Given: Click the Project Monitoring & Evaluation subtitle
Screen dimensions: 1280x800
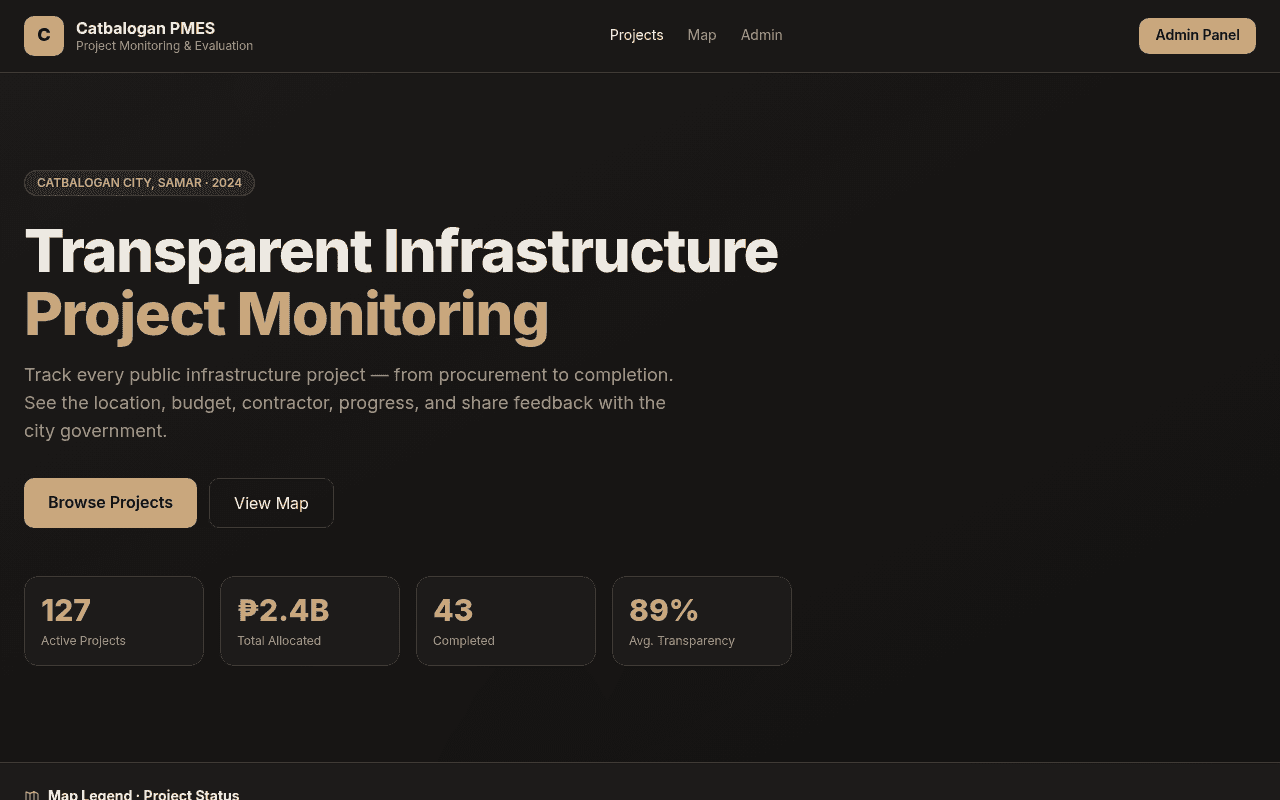Looking at the screenshot, I should click(x=164, y=46).
